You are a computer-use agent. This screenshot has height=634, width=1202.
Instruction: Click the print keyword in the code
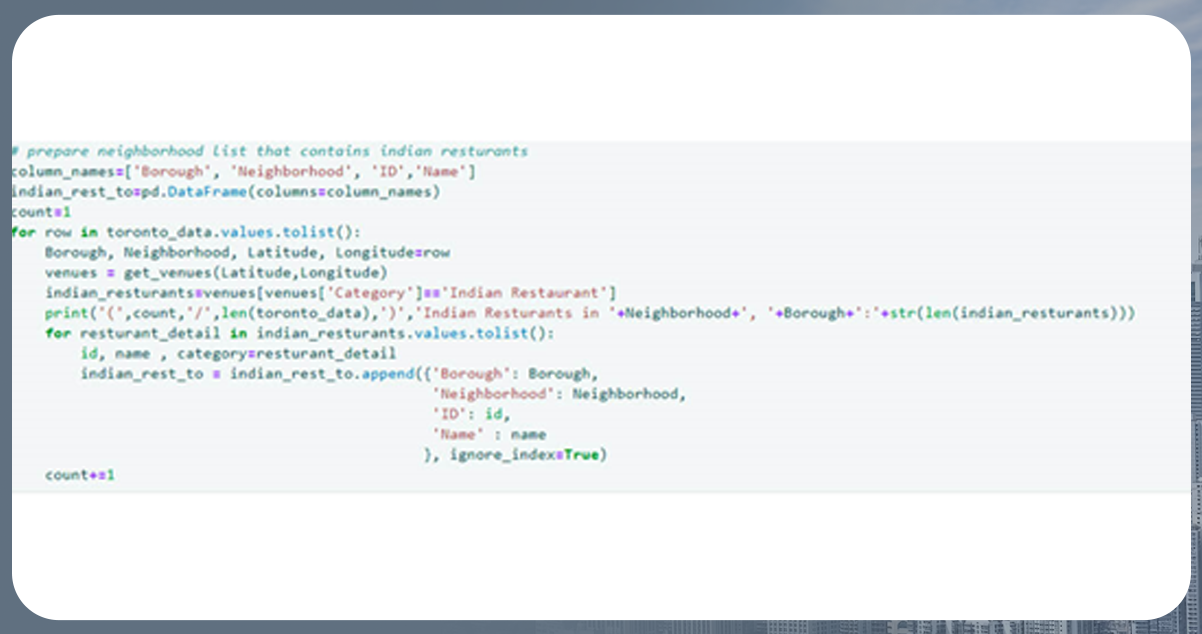point(65,313)
